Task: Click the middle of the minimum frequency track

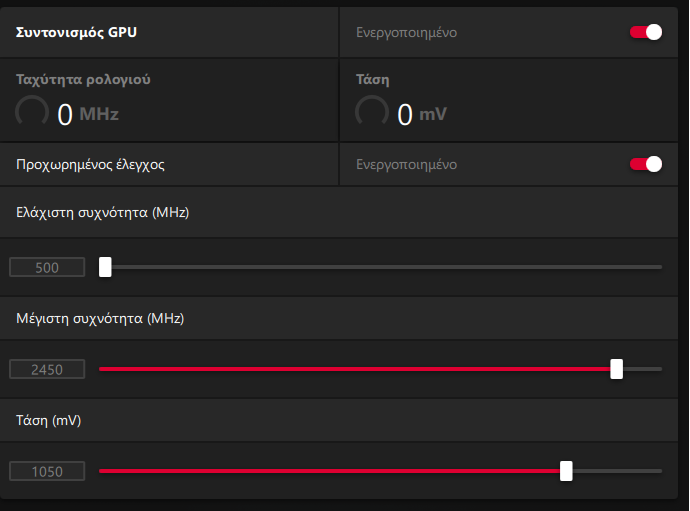Action: click(381, 267)
